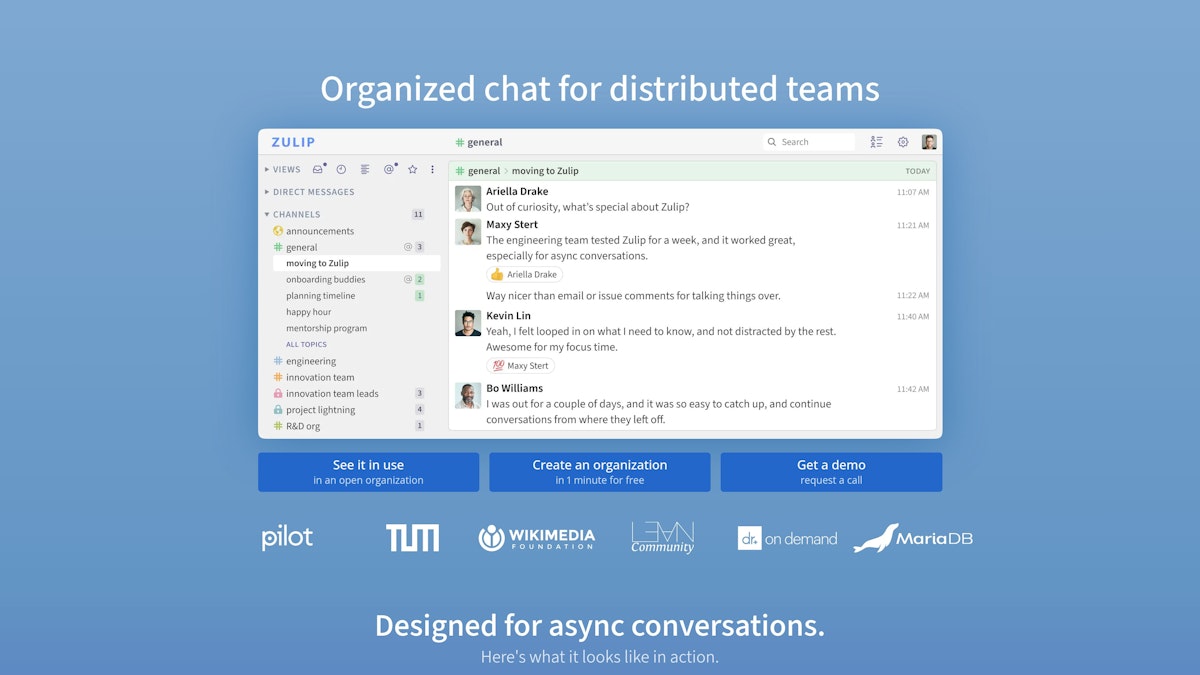Click the search magnifier icon
This screenshot has height=675, width=1200.
[772, 142]
